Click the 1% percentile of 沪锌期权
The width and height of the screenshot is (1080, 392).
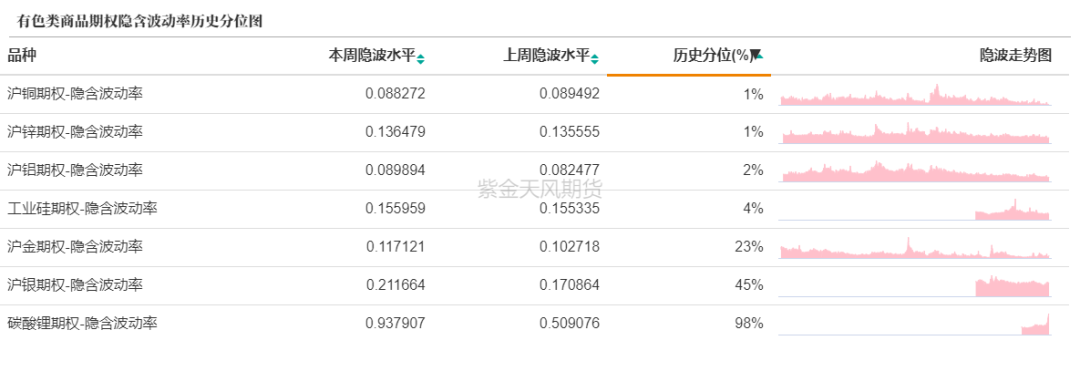click(754, 132)
